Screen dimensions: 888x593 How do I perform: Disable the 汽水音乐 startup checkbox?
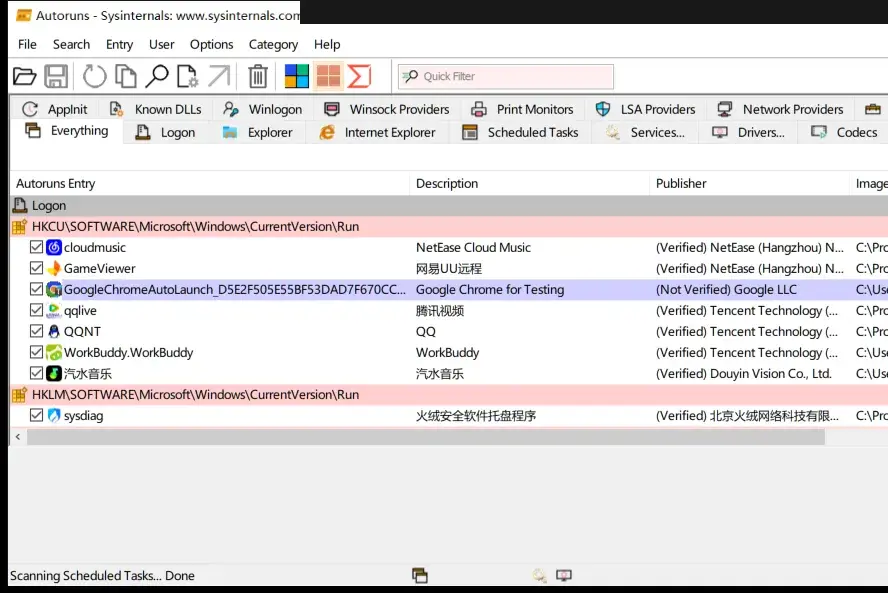click(x=36, y=373)
